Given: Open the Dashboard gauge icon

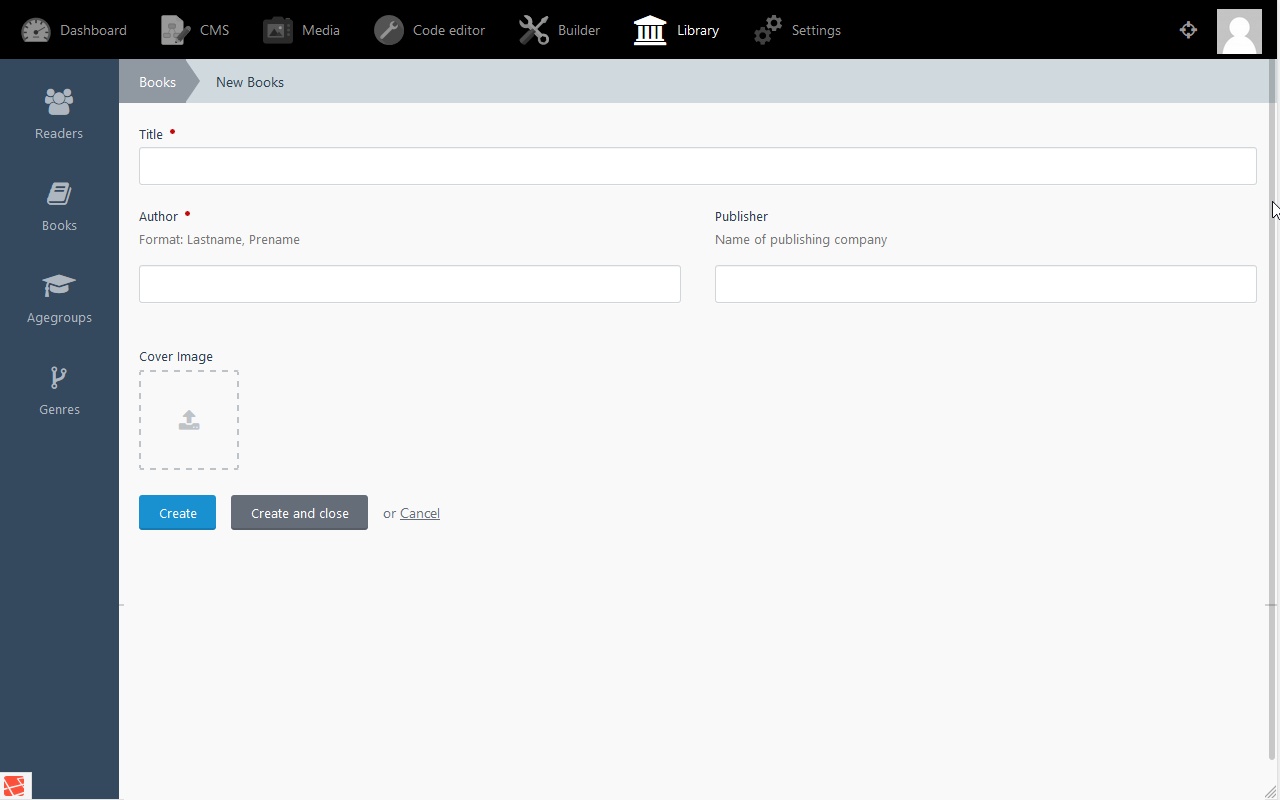Looking at the screenshot, I should 36,30.
